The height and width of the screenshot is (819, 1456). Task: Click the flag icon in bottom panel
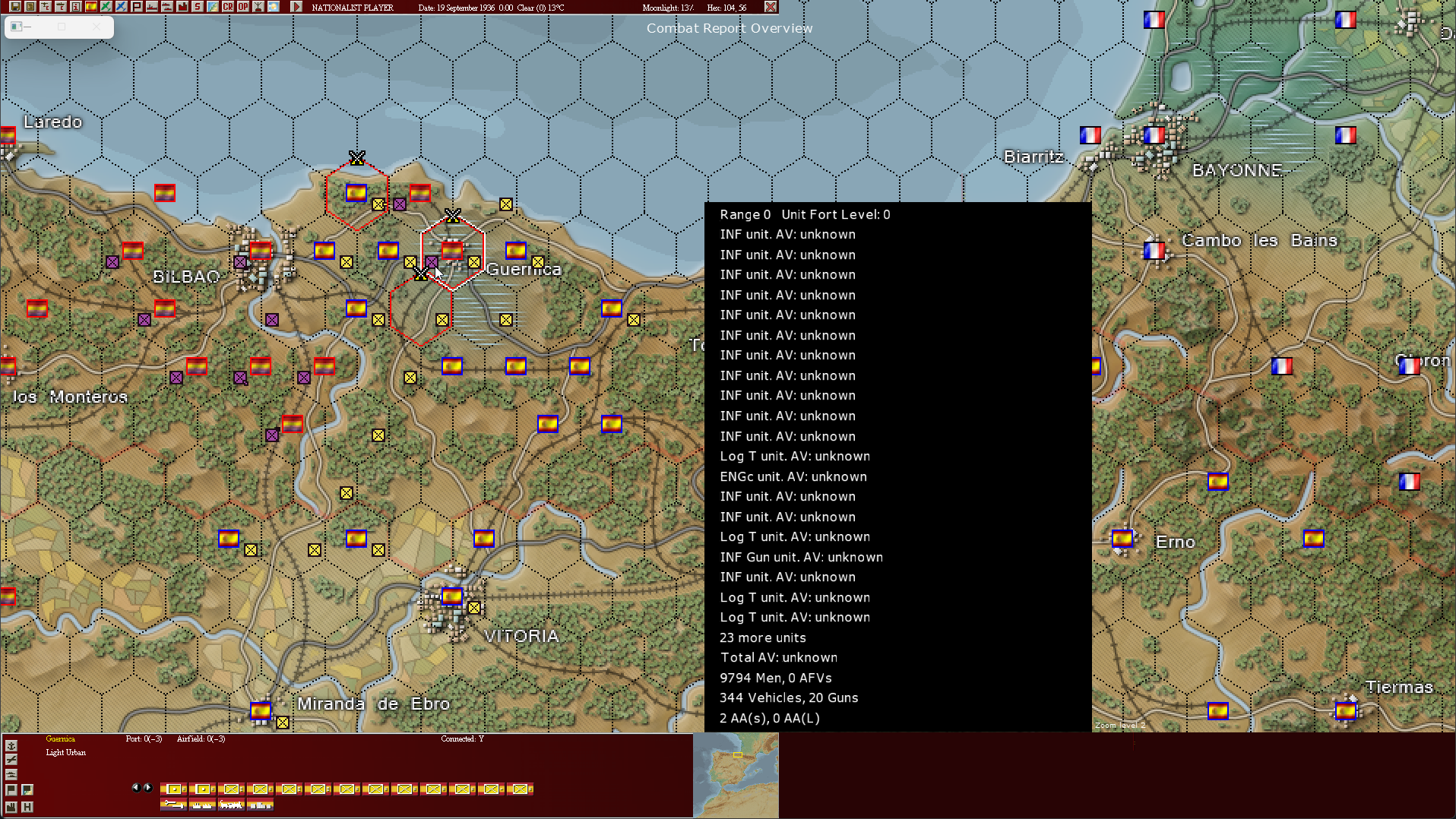11,790
